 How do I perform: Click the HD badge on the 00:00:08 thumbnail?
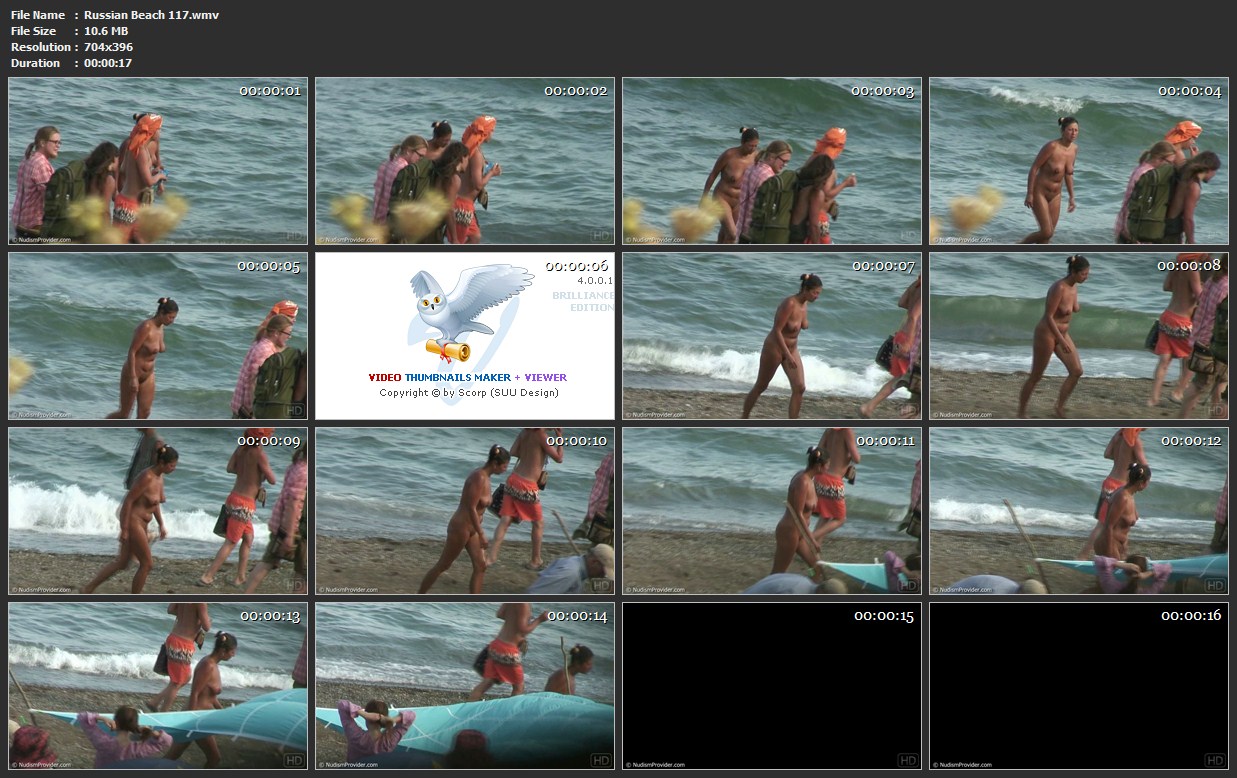coord(1214,411)
